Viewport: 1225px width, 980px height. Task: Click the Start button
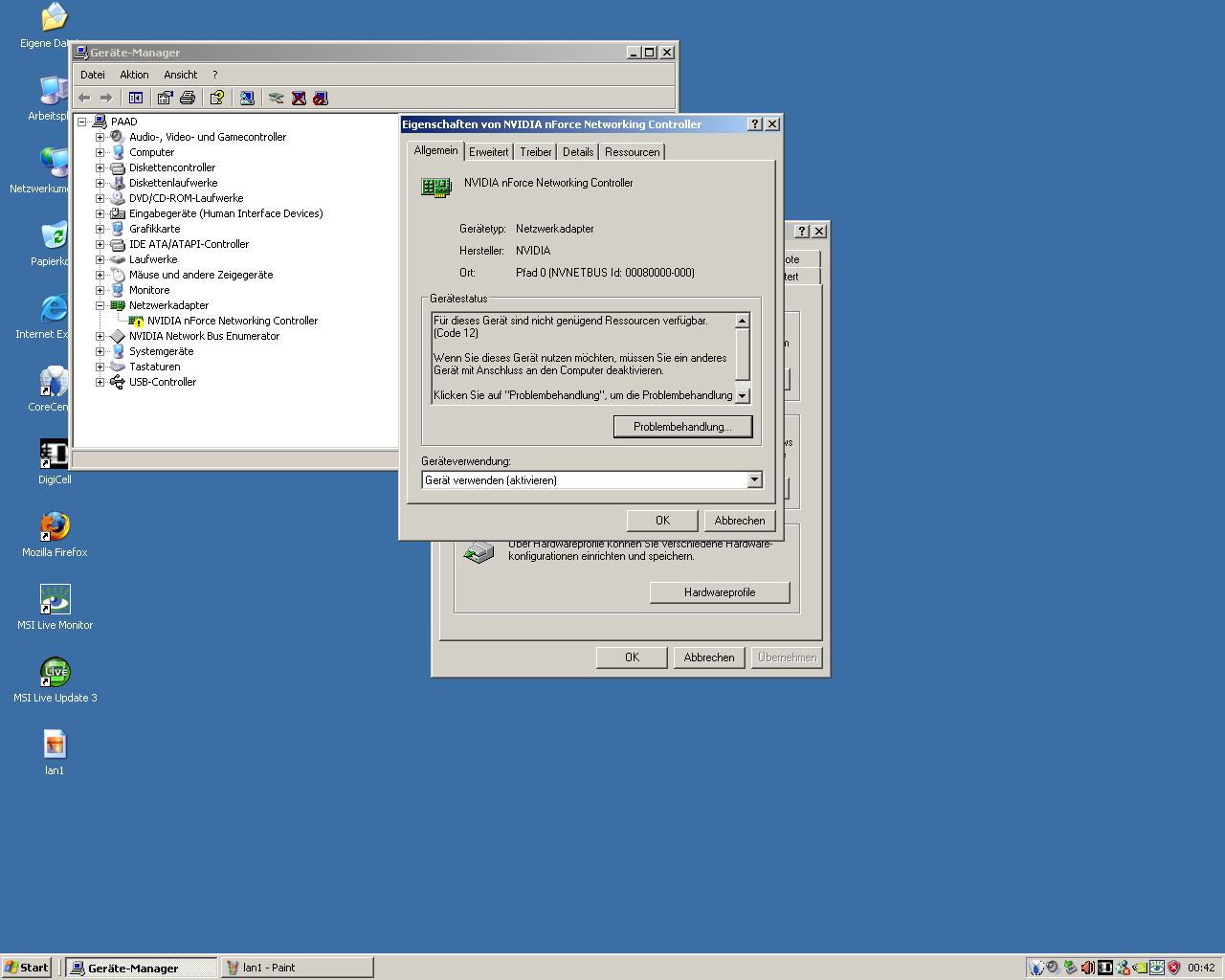click(27, 968)
